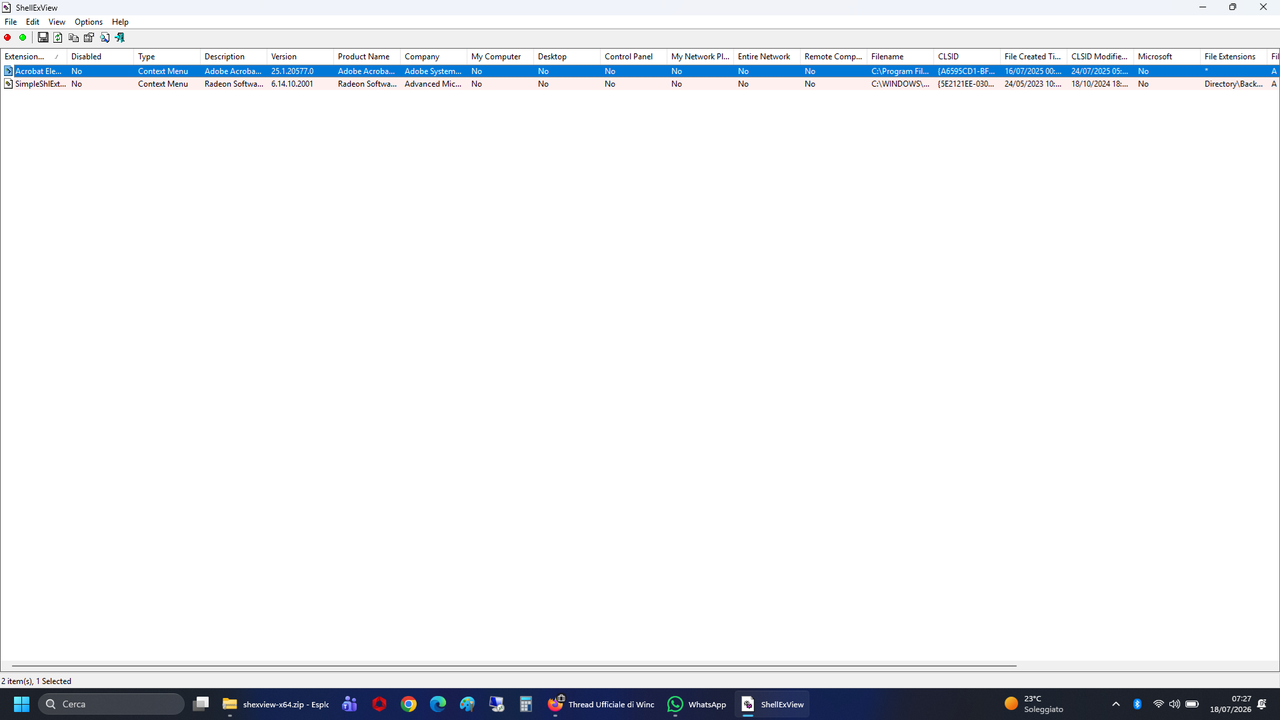Click the CLSID column header

point(967,57)
